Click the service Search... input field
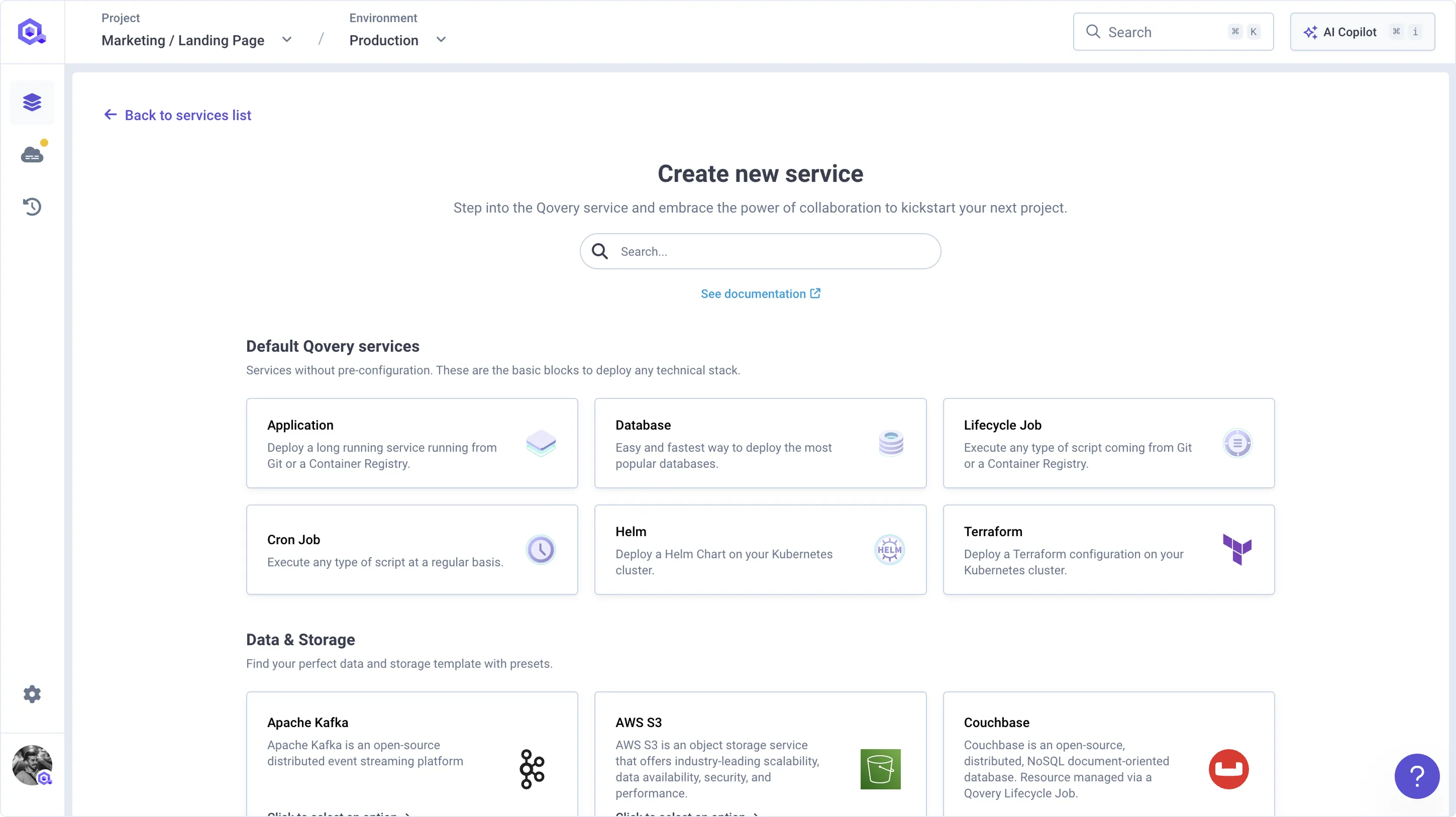 [760, 252]
